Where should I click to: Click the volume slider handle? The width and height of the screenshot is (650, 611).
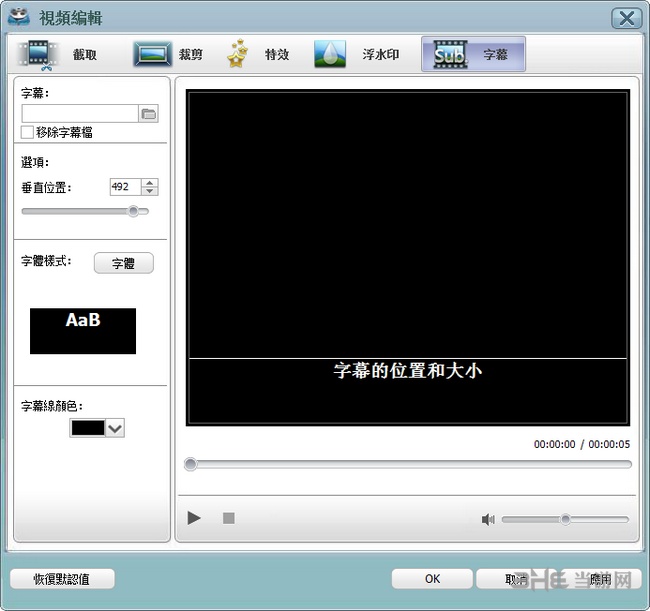point(565,519)
